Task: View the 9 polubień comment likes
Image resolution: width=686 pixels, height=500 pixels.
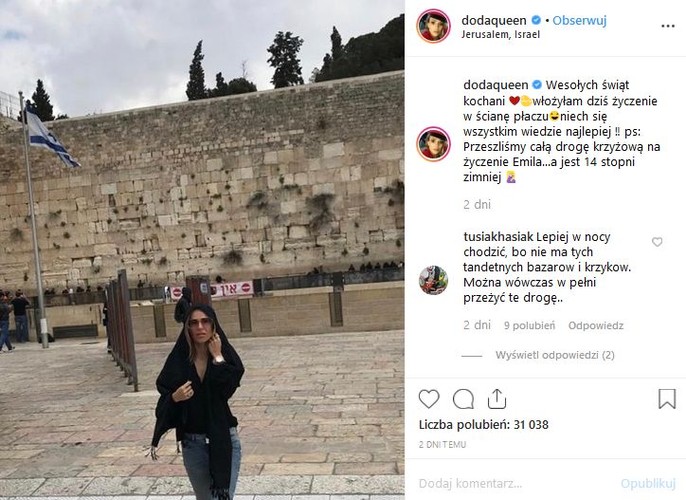Action: [x=529, y=325]
